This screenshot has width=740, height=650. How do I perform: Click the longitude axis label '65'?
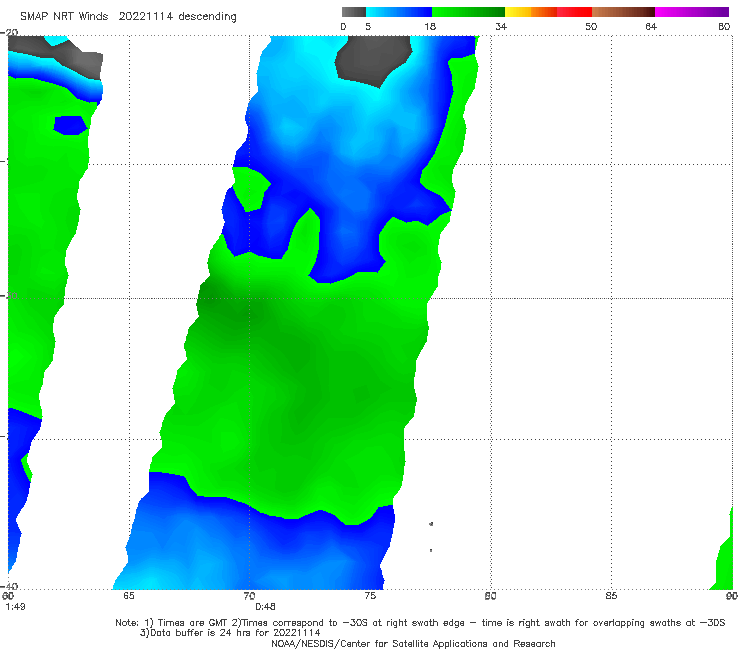[129, 596]
